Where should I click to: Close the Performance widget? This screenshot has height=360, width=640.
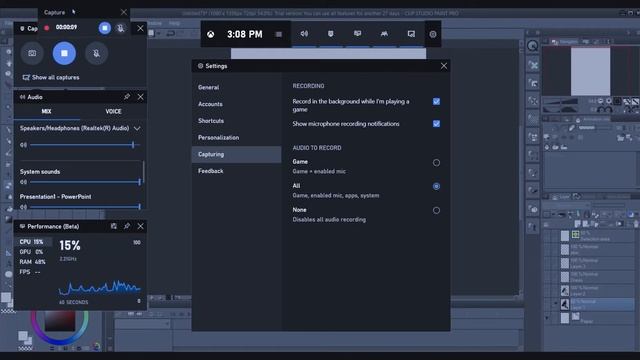140,226
